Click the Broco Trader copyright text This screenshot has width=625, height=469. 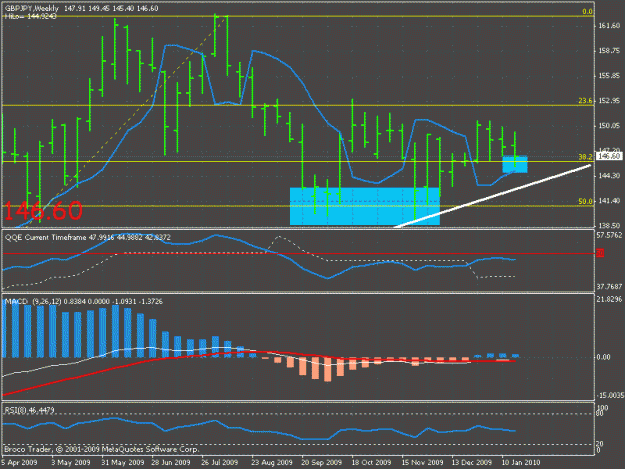coord(102,449)
